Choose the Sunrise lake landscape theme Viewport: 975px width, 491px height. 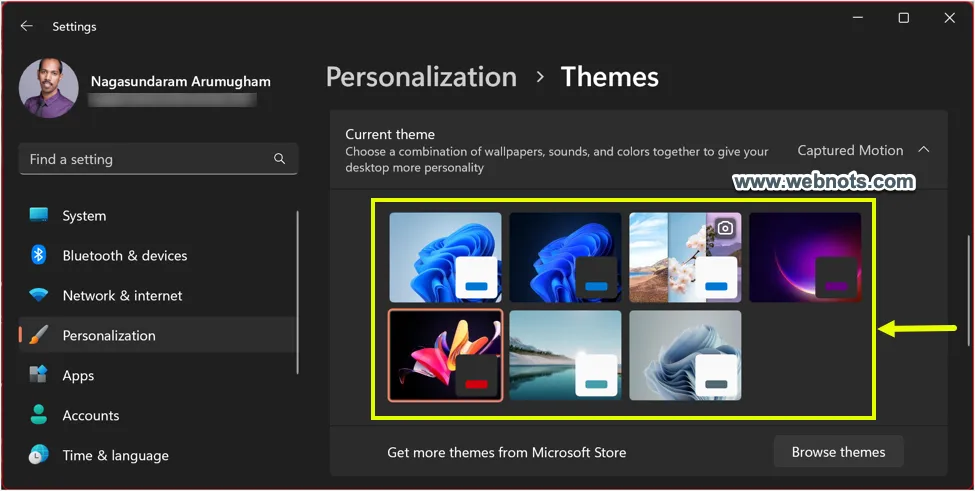(x=565, y=355)
